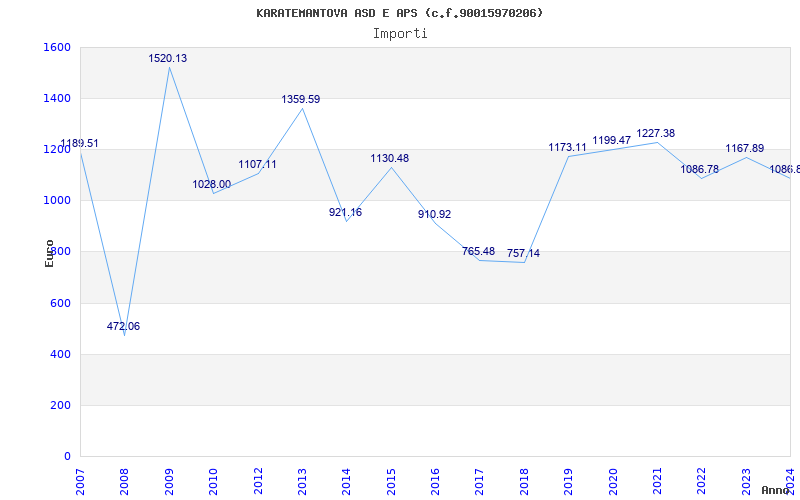Click the 400 y-axis tick label
This screenshot has width=800, height=500.
coord(60,354)
